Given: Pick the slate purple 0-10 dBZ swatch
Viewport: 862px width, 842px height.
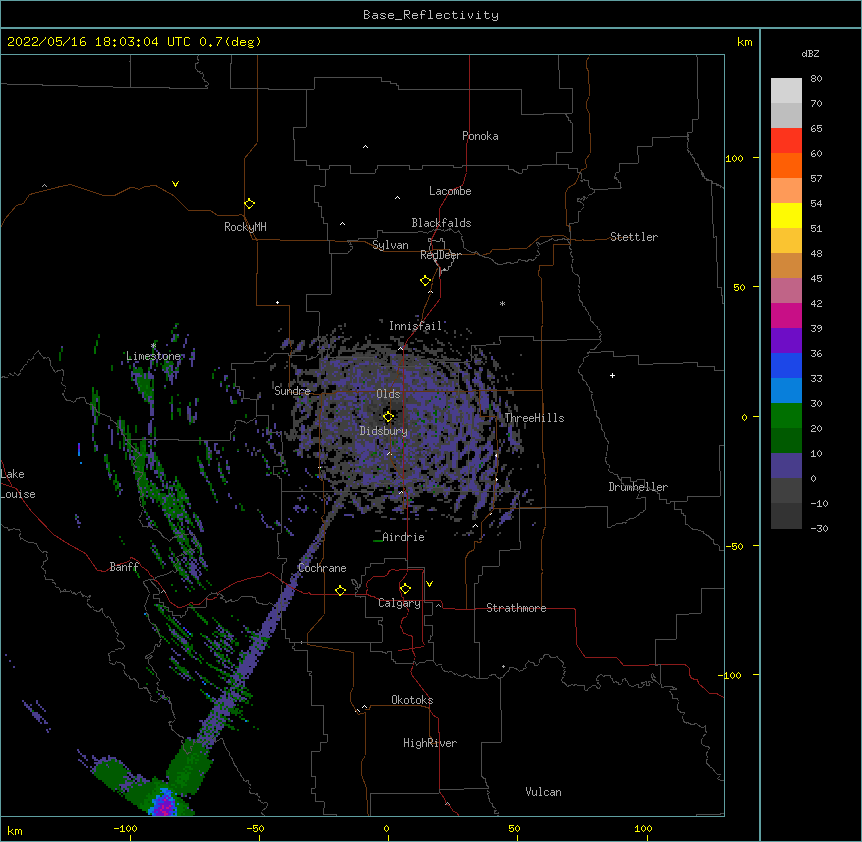Looking at the screenshot, I should (x=786, y=466).
